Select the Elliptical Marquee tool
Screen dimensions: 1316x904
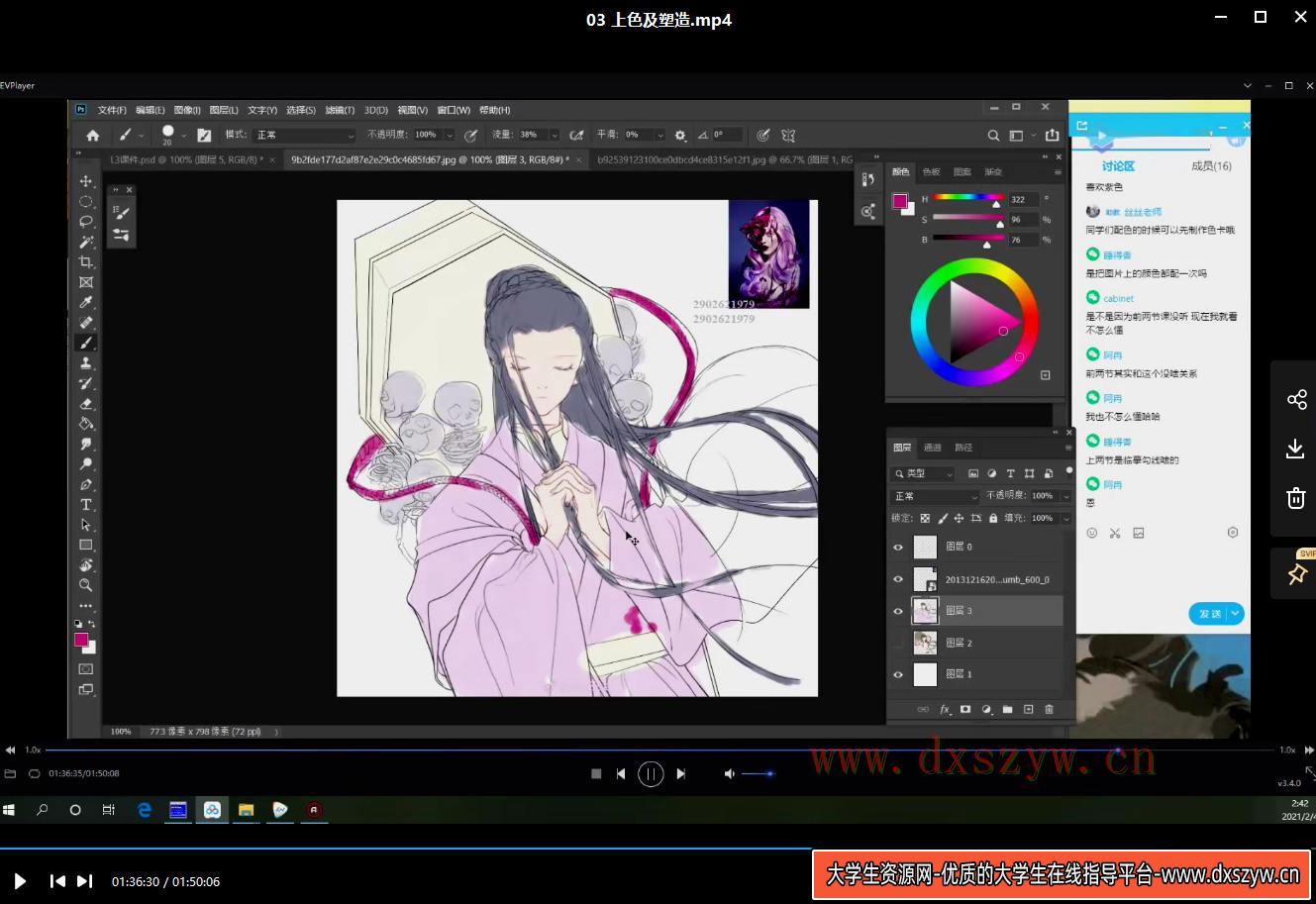(86, 201)
